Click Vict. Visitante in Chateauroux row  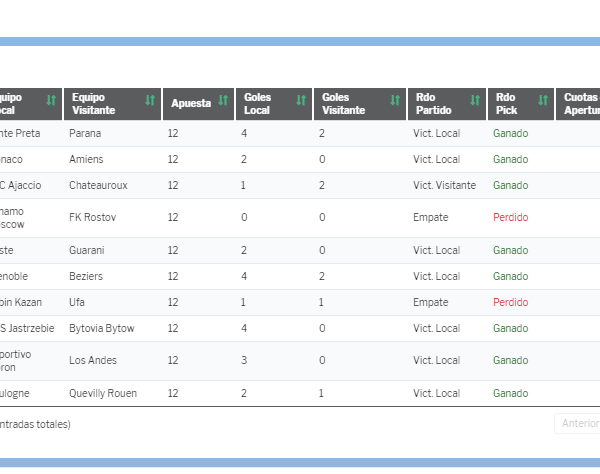pos(445,185)
